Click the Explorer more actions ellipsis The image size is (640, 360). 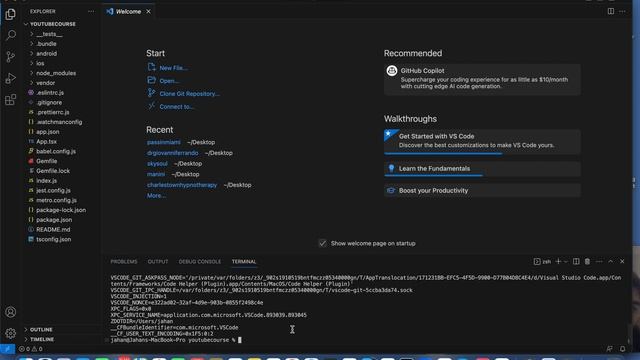click(x=91, y=11)
